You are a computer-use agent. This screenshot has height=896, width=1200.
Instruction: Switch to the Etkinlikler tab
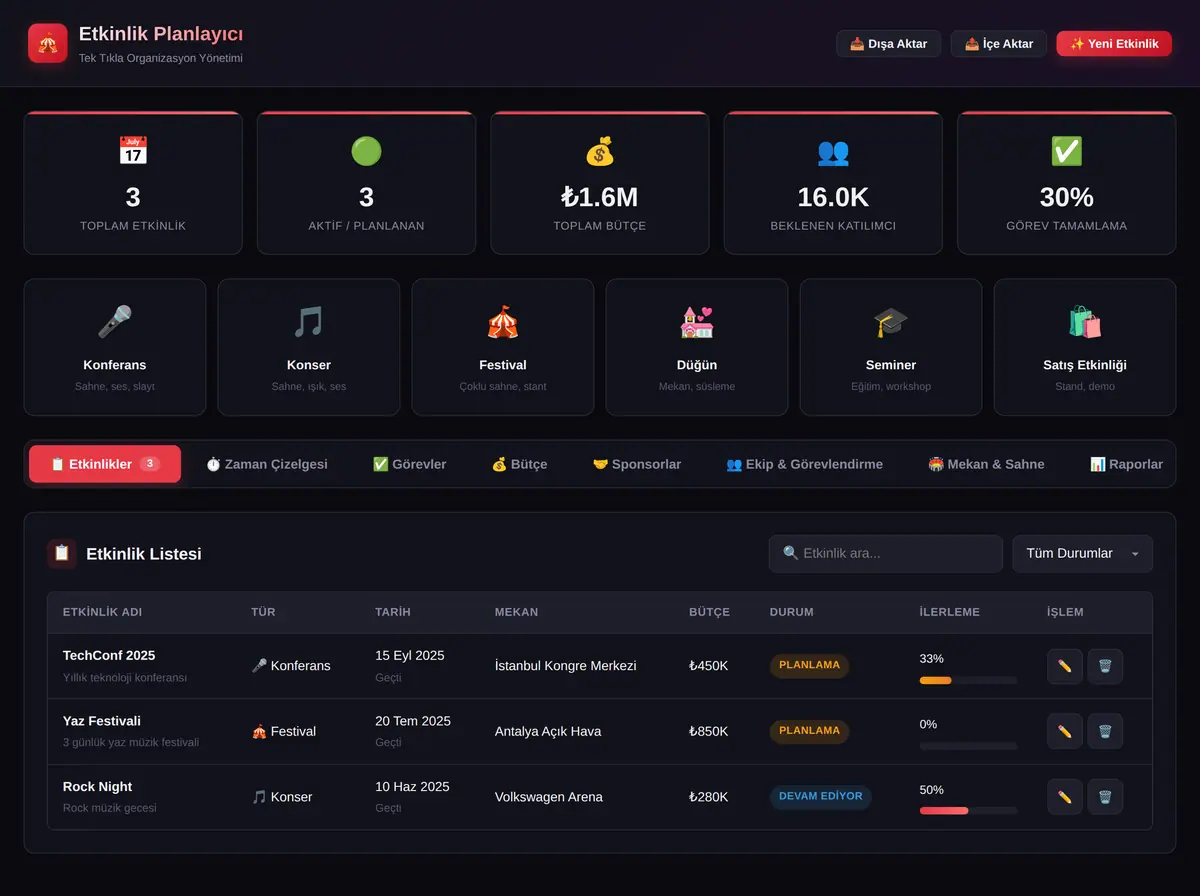105,464
